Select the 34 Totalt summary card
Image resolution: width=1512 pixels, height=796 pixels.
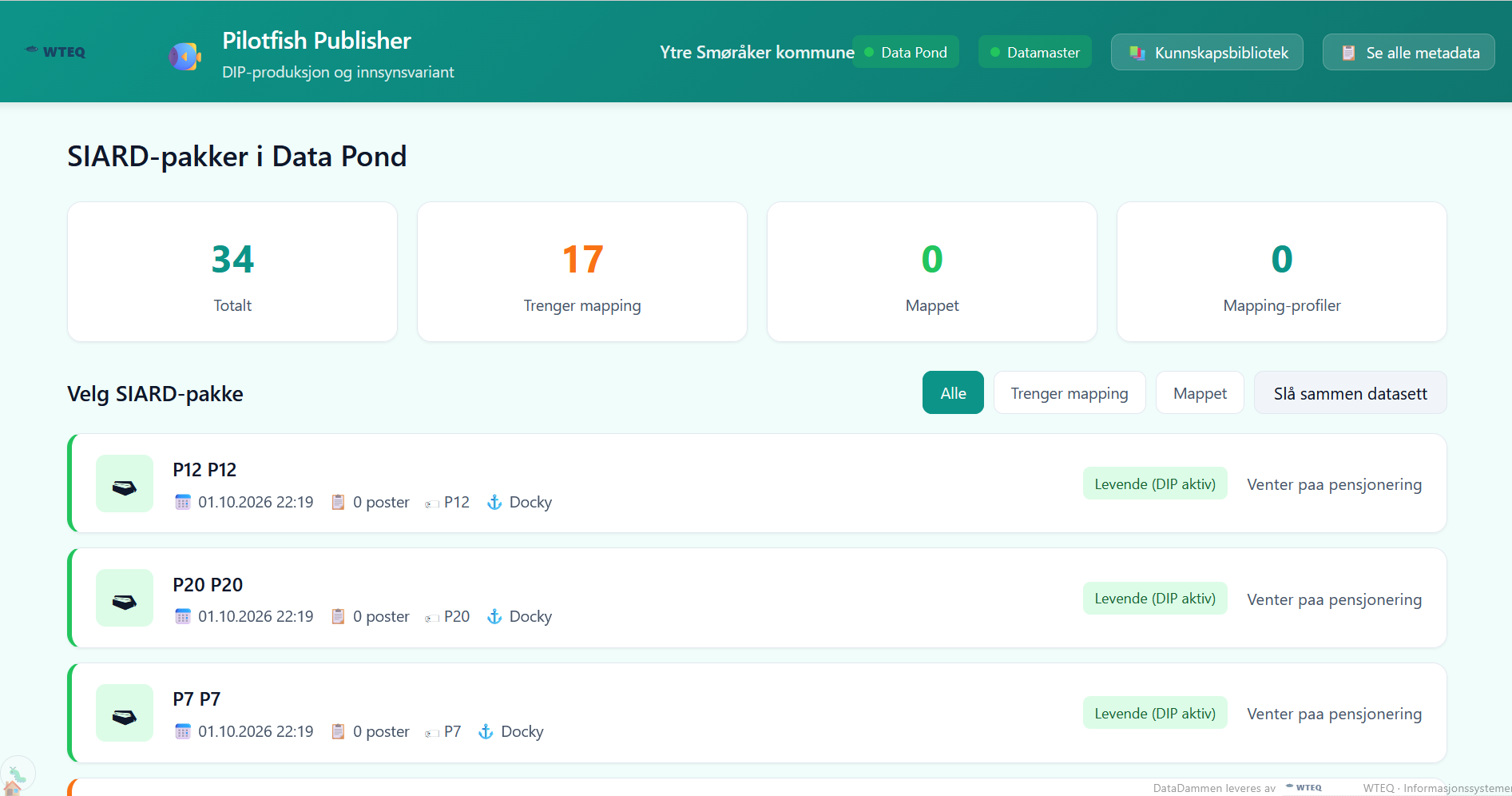pyautogui.click(x=232, y=272)
